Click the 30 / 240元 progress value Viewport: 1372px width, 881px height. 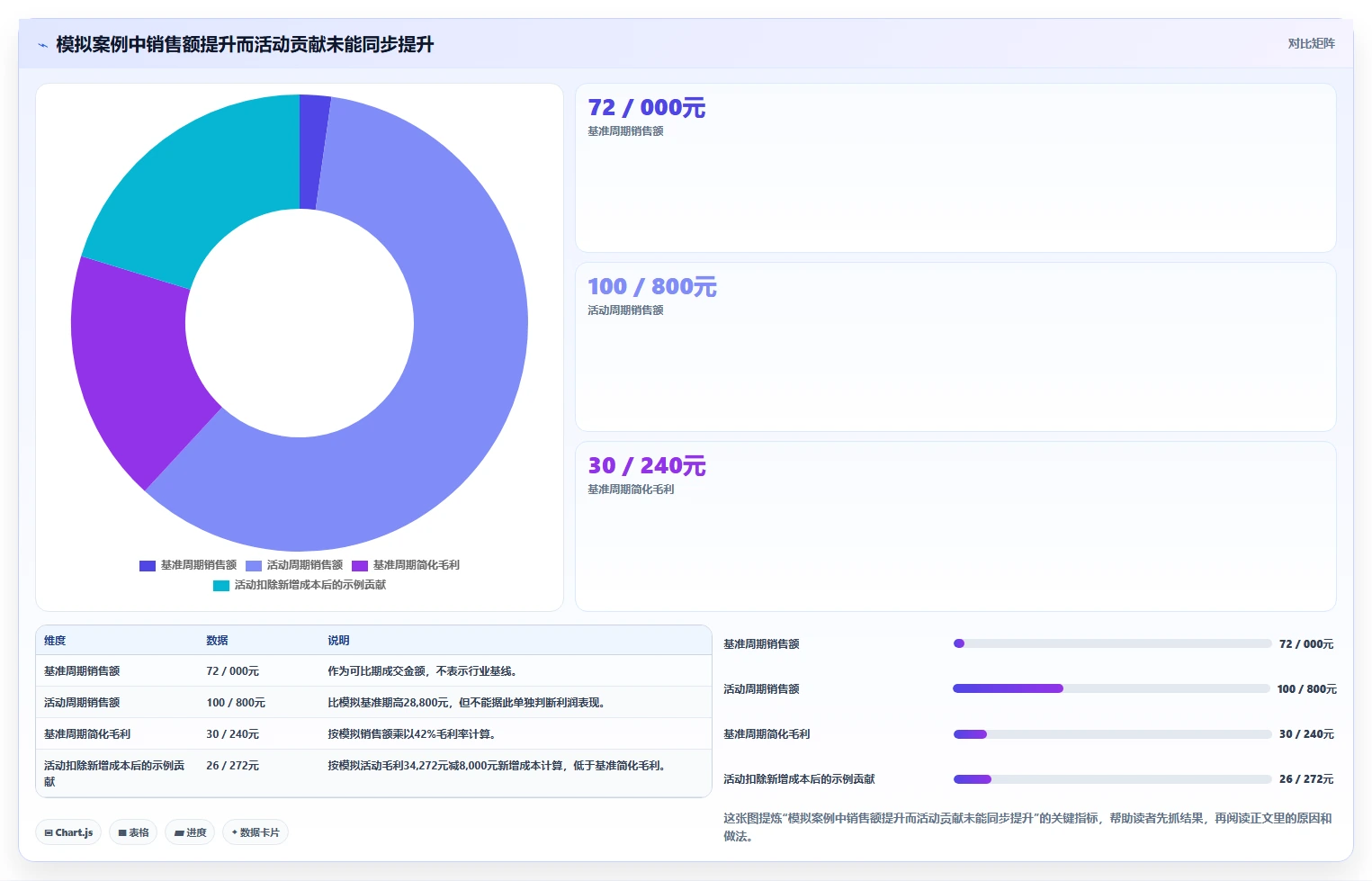point(1306,734)
